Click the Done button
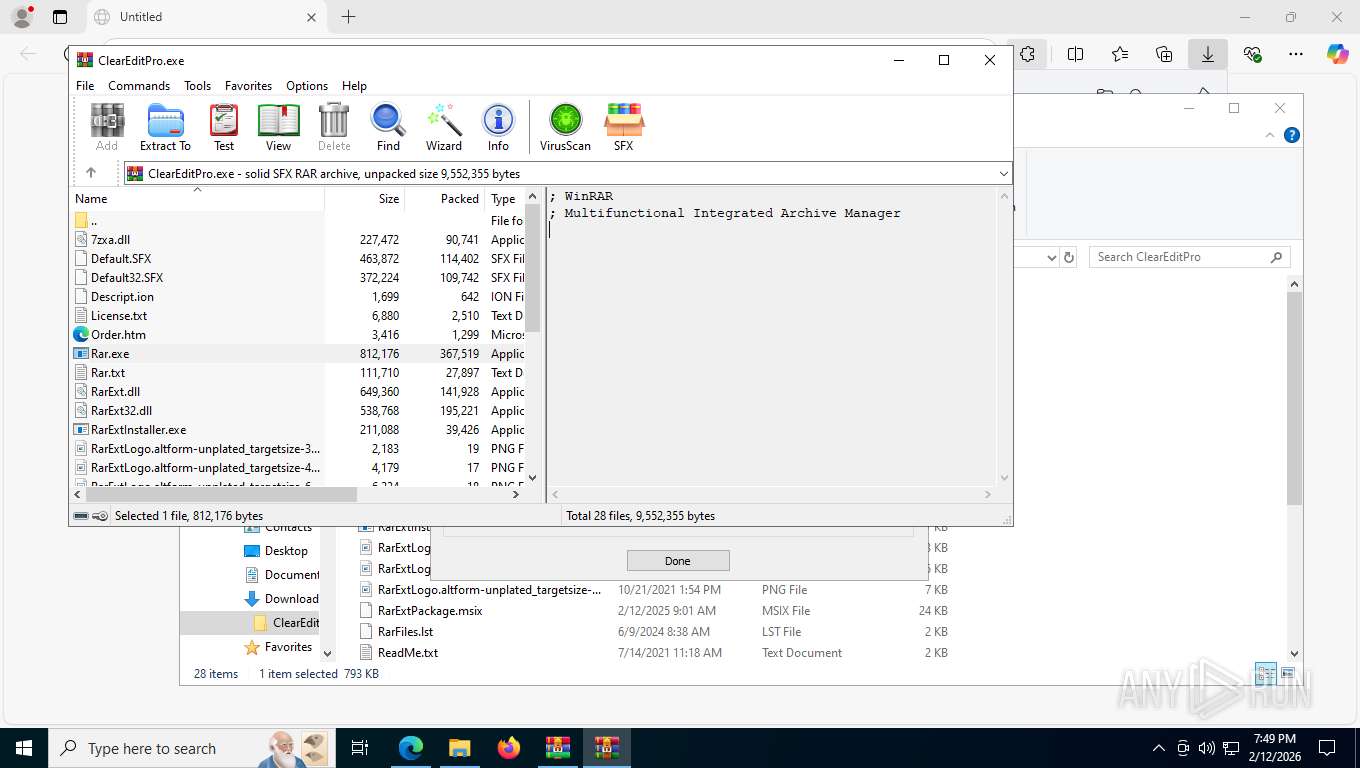The width and height of the screenshot is (1360, 768). [x=678, y=561]
